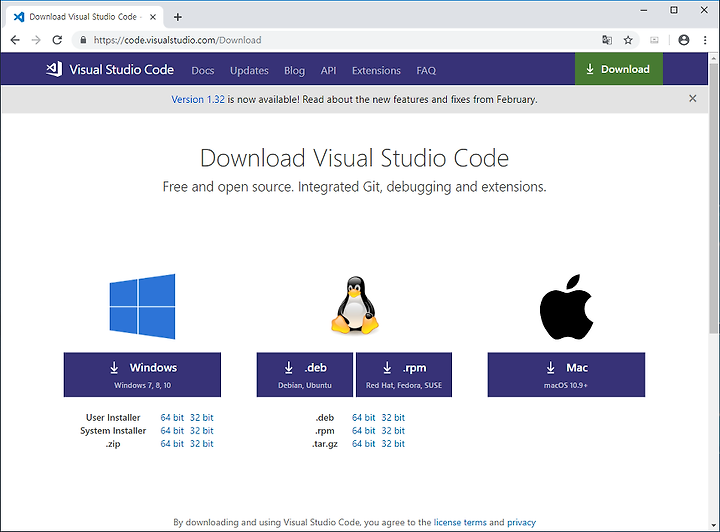Click the green Download button
Image resolution: width=720 pixels, height=532 pixels.
[619, 69]
